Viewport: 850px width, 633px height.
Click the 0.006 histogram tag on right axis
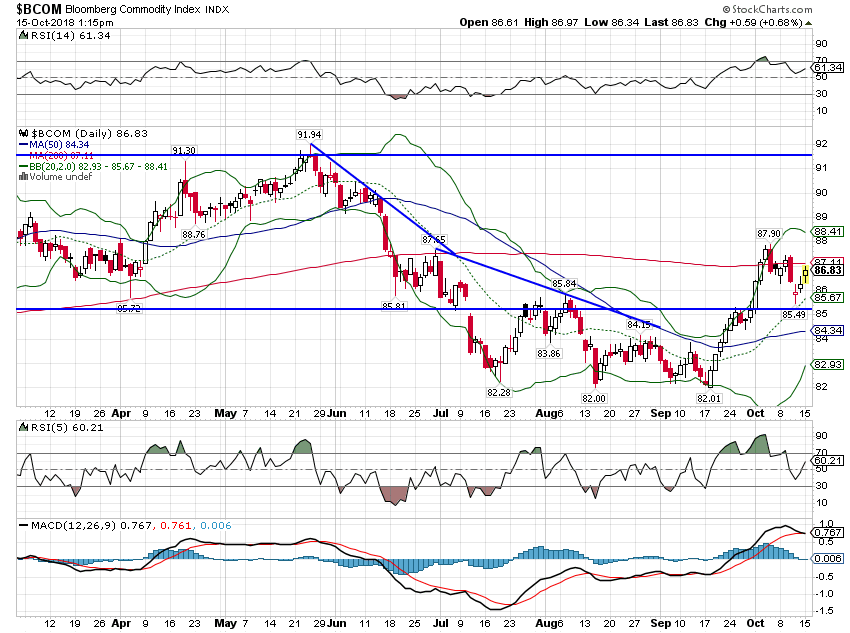coord(828,558)
